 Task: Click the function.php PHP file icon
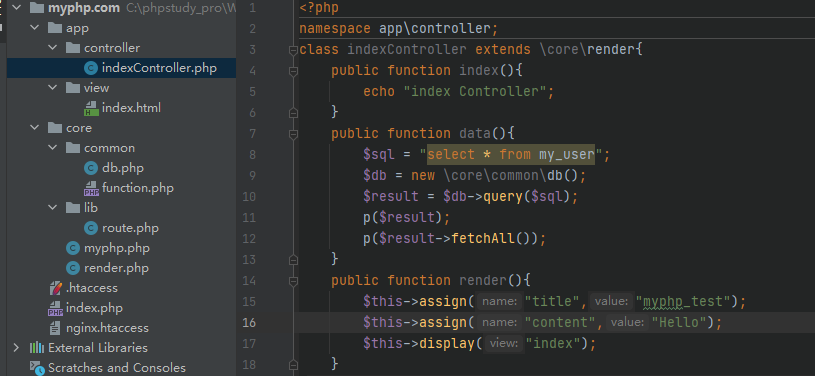click(91, 188)
